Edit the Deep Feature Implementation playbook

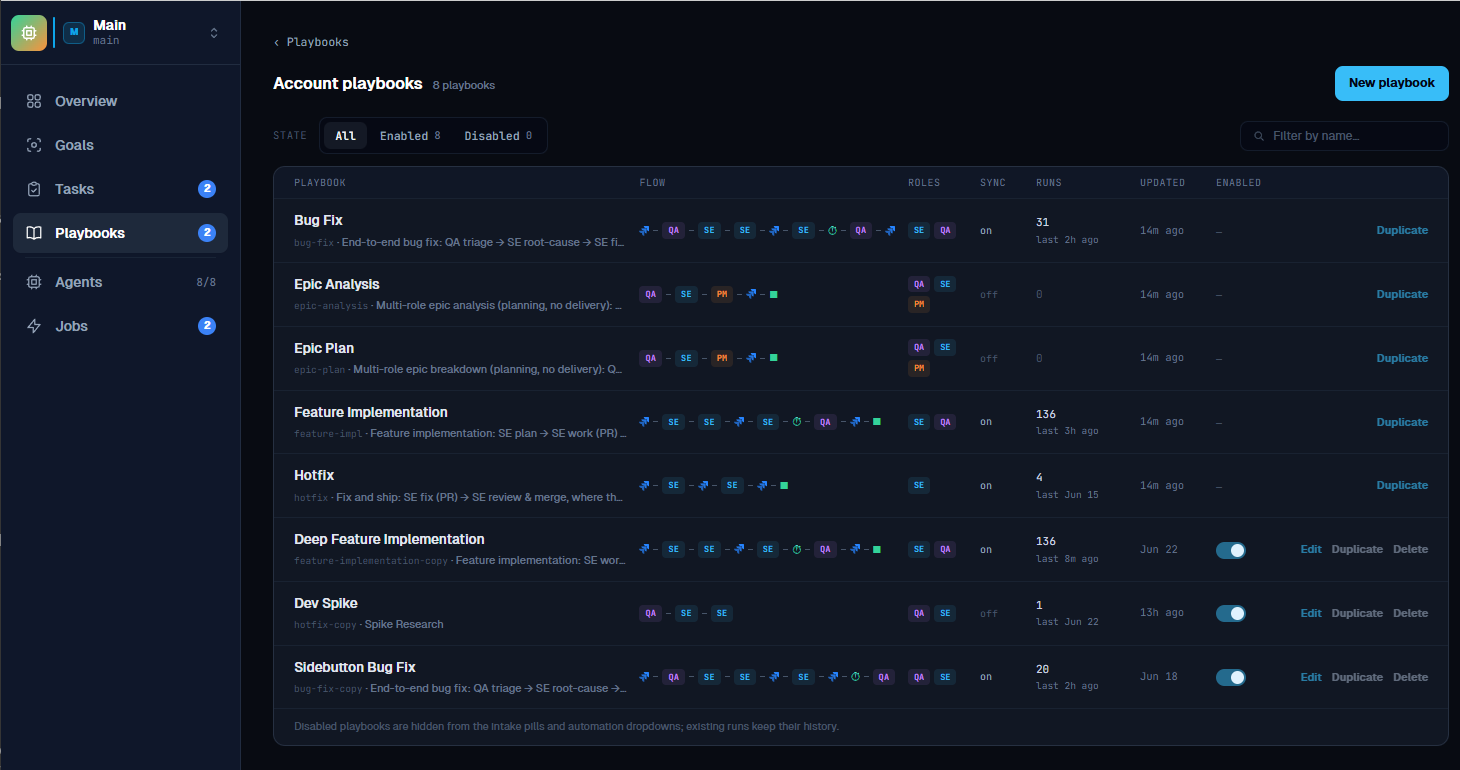tap(1311, 549)
